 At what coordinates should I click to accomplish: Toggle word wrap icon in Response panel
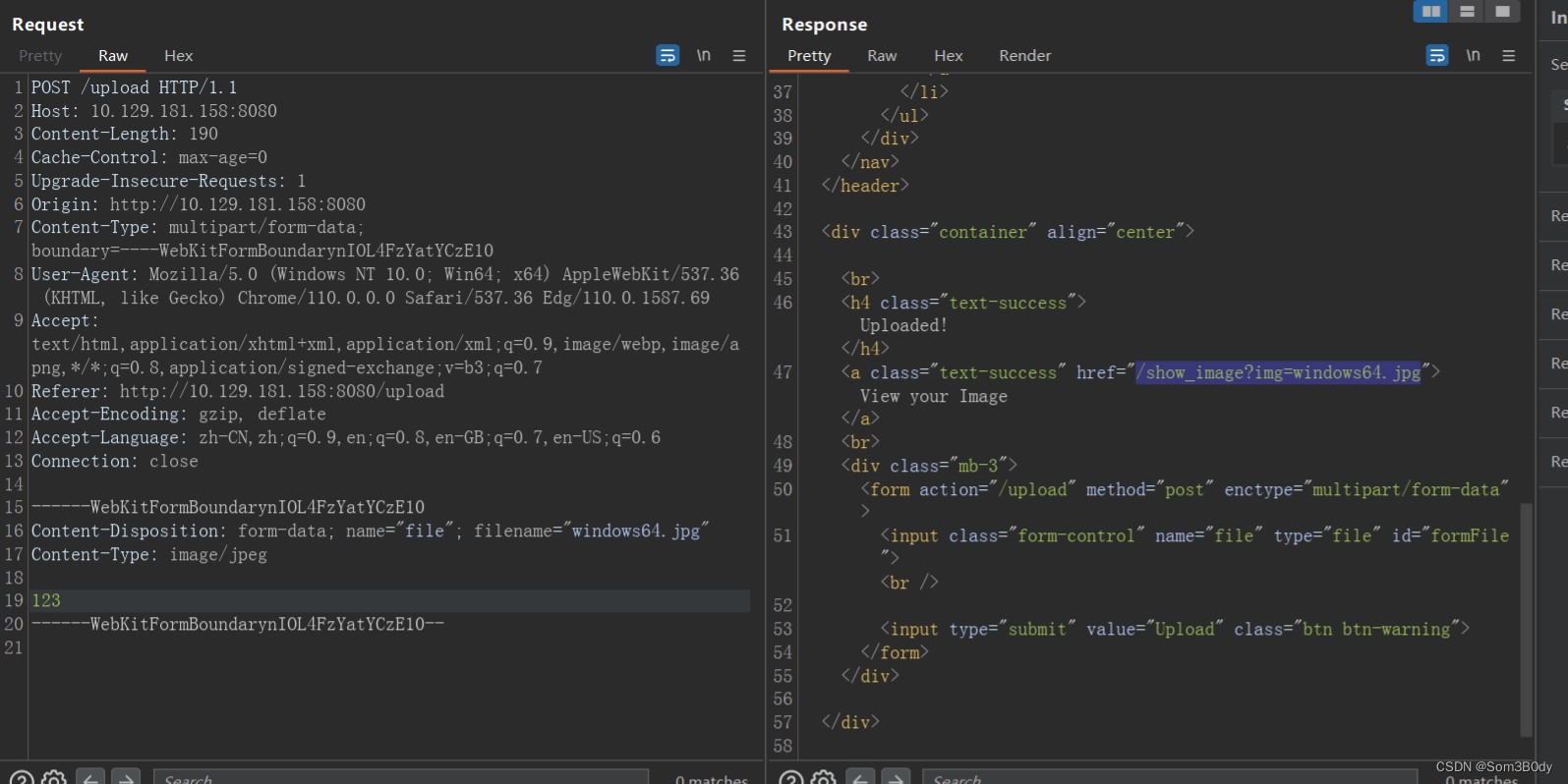[x=1437, y=56]
